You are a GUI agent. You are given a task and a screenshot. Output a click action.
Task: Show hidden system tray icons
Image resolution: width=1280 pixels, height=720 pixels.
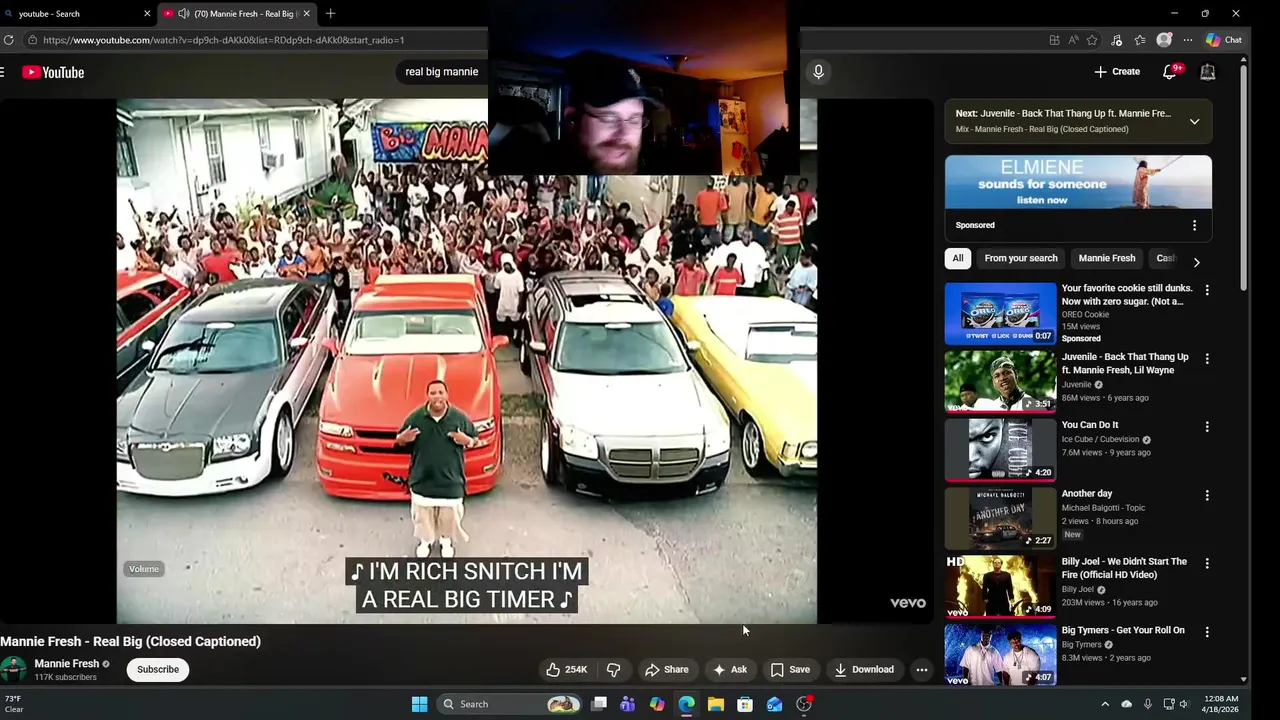tap(1105, 704)
